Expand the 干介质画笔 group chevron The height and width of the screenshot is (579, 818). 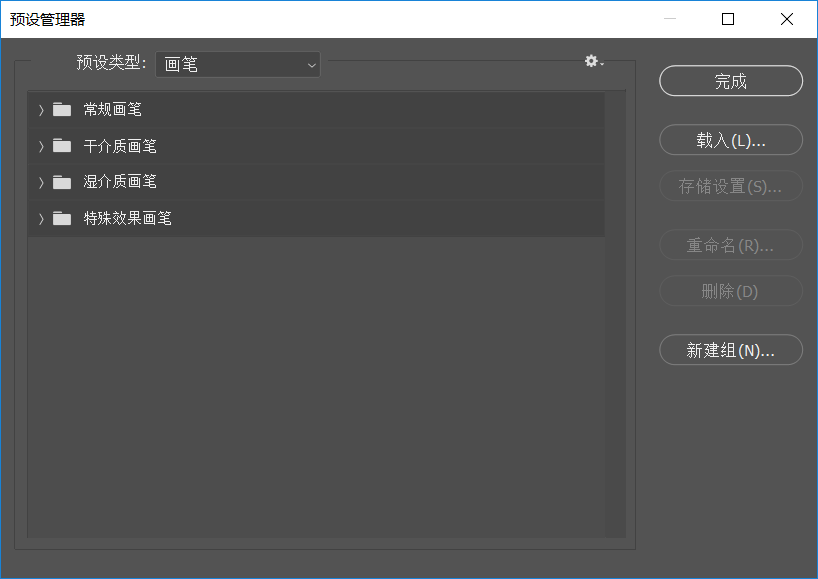(41, 146)
